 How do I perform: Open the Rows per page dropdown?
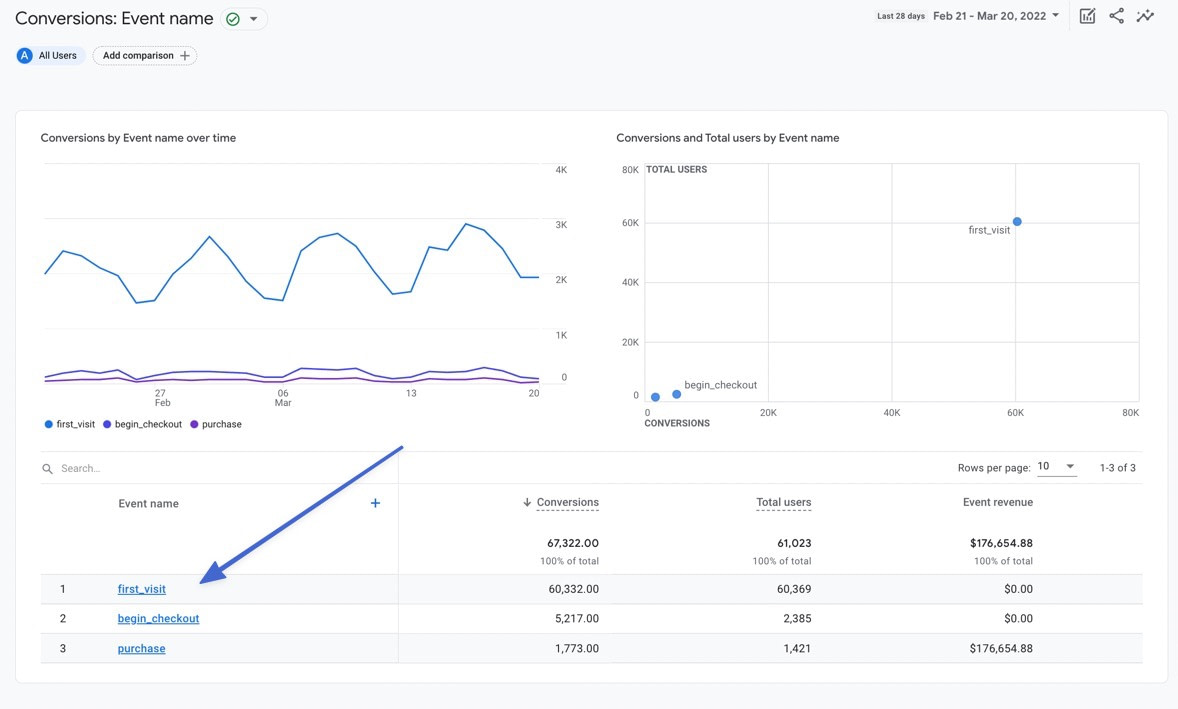[1055, 466]
